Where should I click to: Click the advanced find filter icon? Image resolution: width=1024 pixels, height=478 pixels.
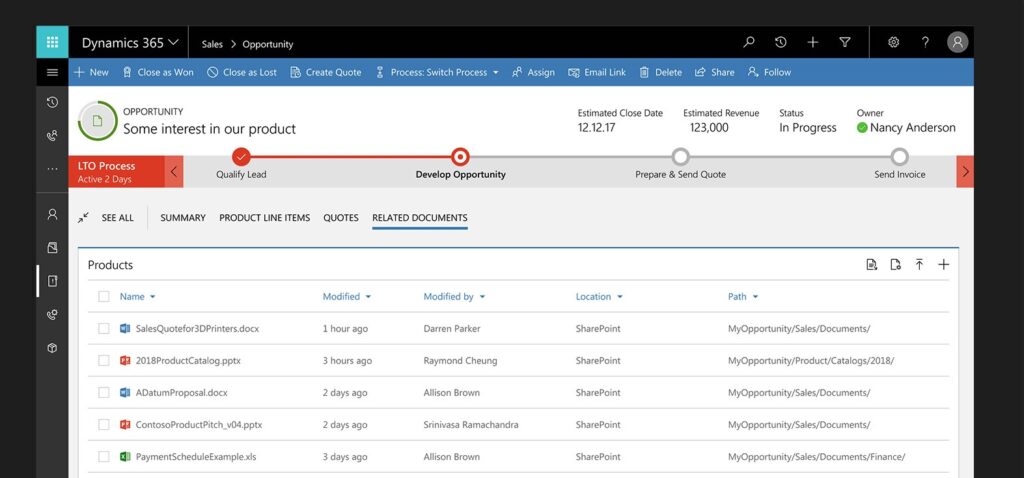[845, 43]
